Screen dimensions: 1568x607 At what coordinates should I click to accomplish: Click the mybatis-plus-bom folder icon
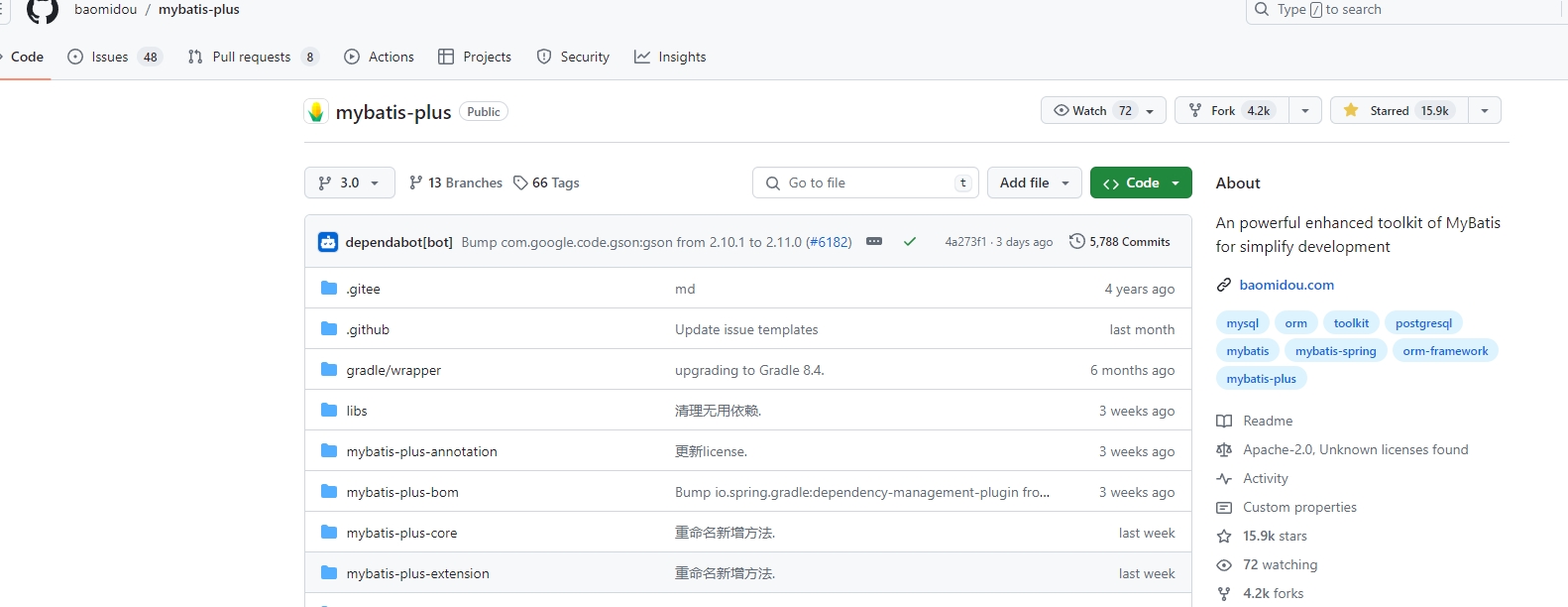tap(329, 492)
